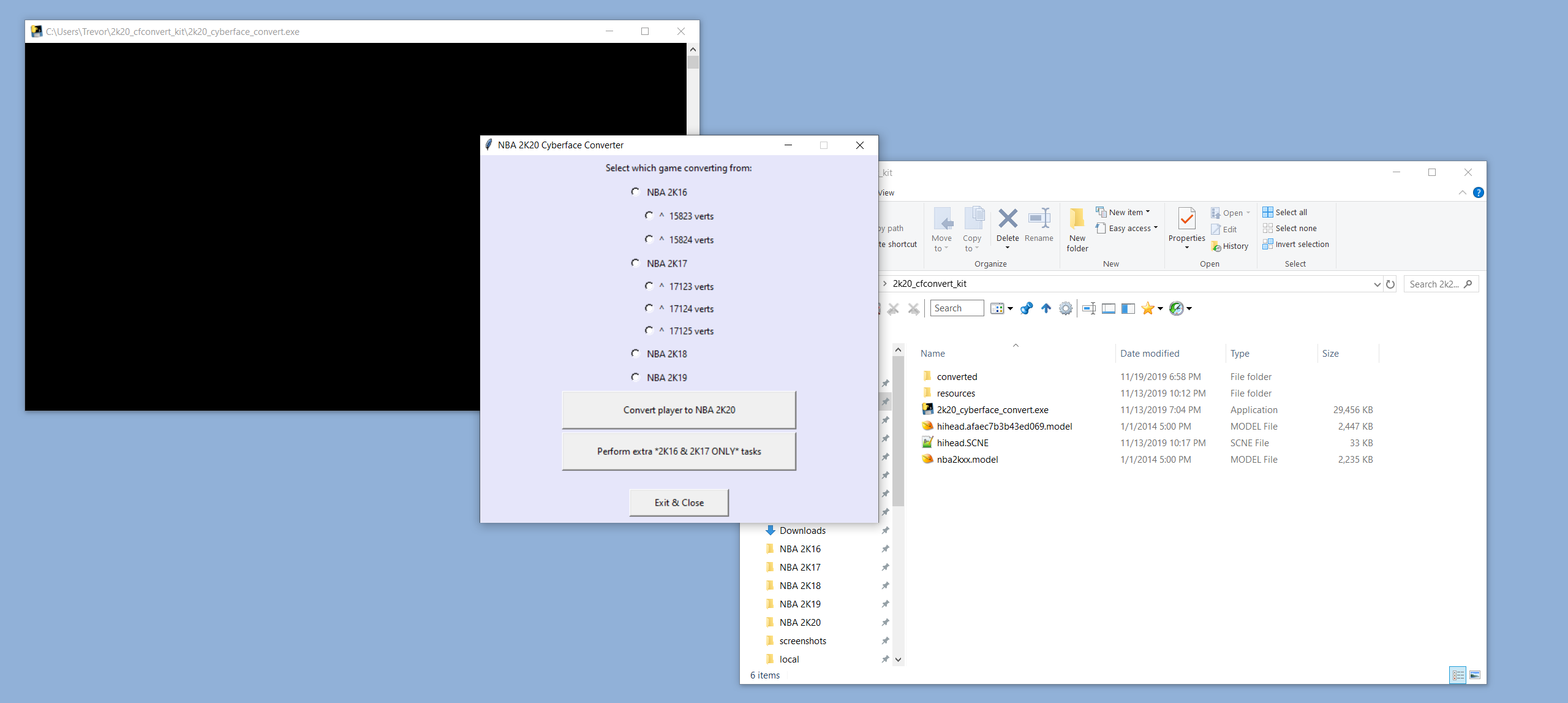Click the Exit & Close button
Image resolution: width=1568 pixels, height=703 pixels.
pos(679,503)
